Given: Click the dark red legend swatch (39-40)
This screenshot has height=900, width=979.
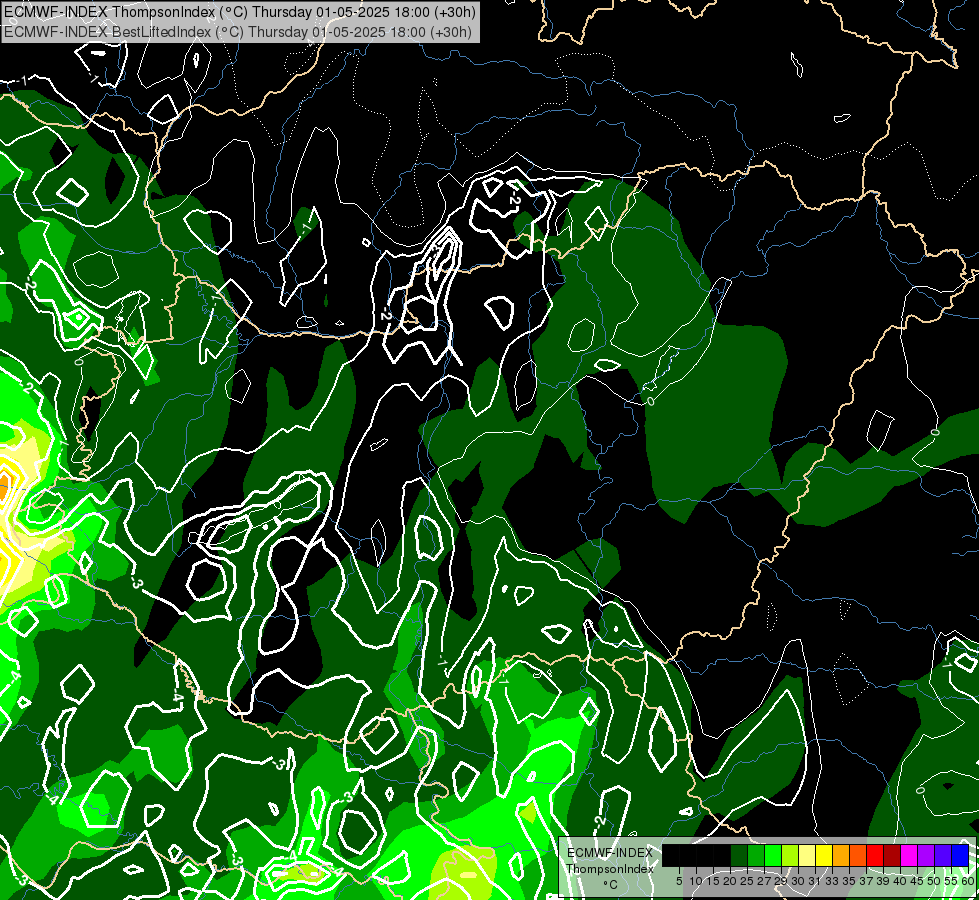Looking at the screenshot, I should click(x=892, y=855).
